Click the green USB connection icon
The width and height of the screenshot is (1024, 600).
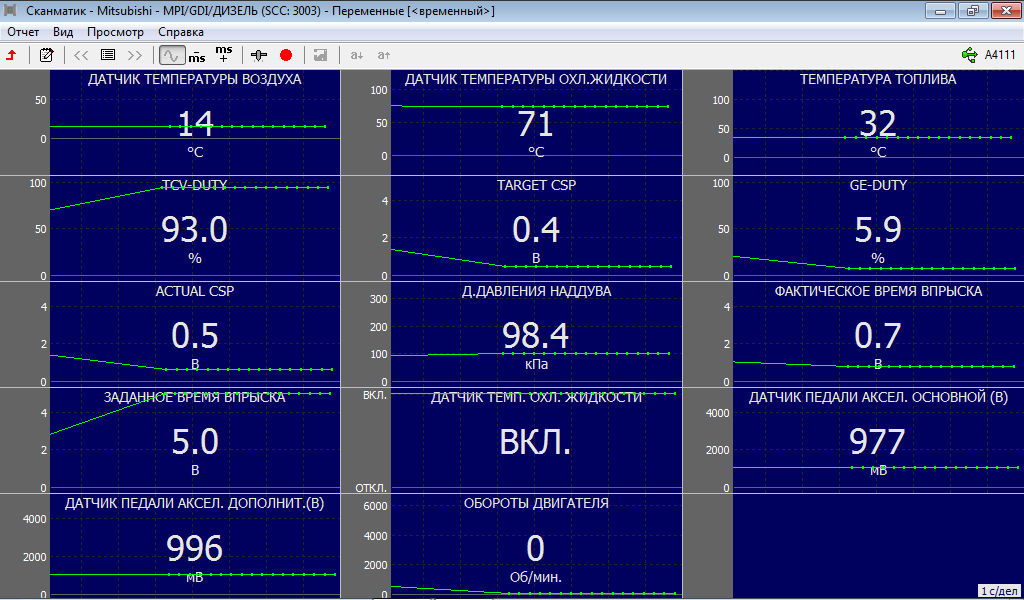point(968,55)
